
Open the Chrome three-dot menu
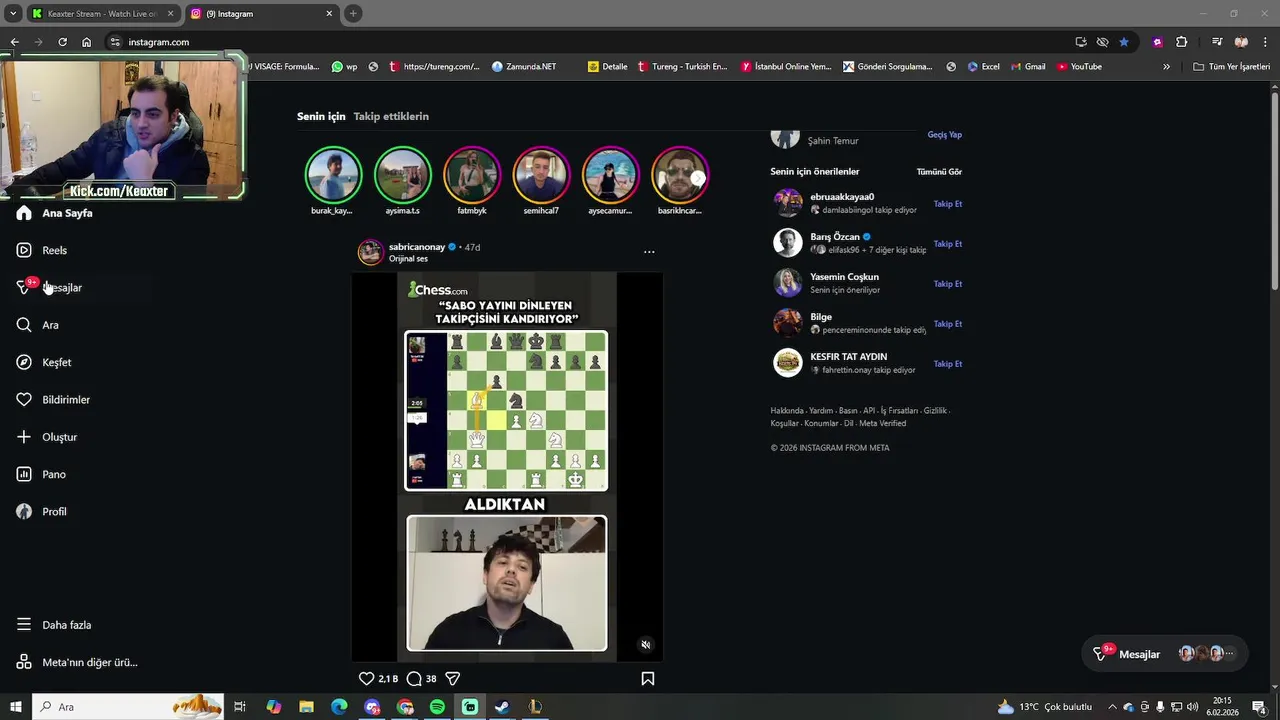(1265, 42)
